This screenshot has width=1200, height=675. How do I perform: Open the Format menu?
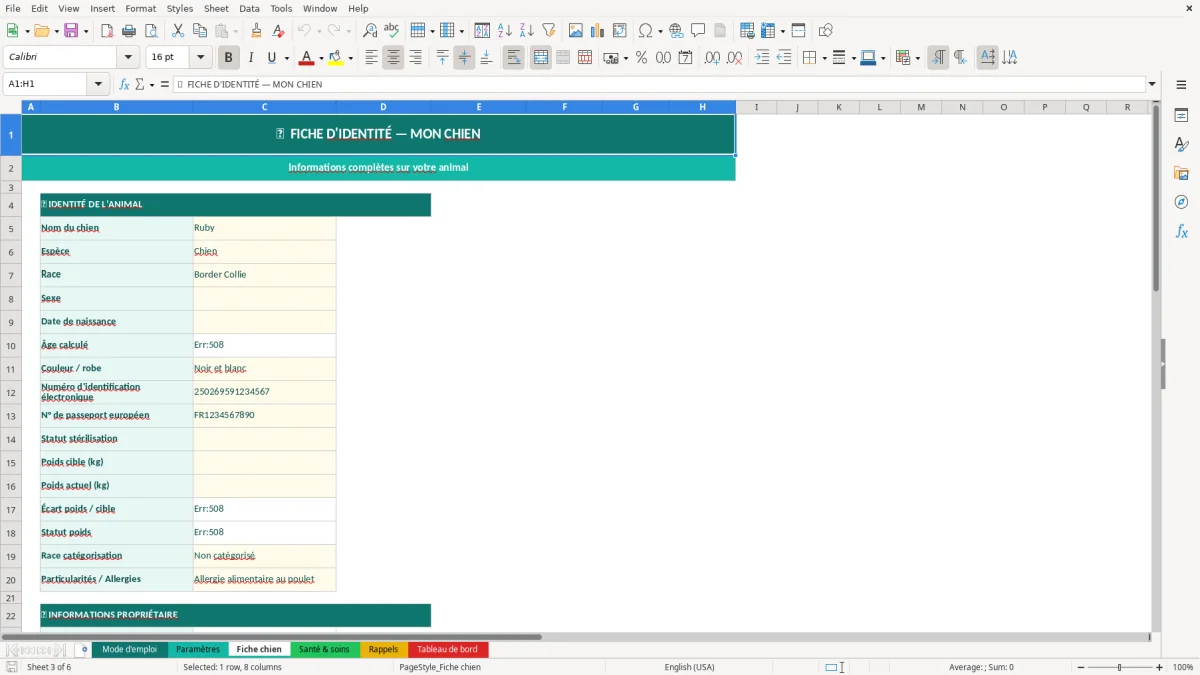click(140, 8)
